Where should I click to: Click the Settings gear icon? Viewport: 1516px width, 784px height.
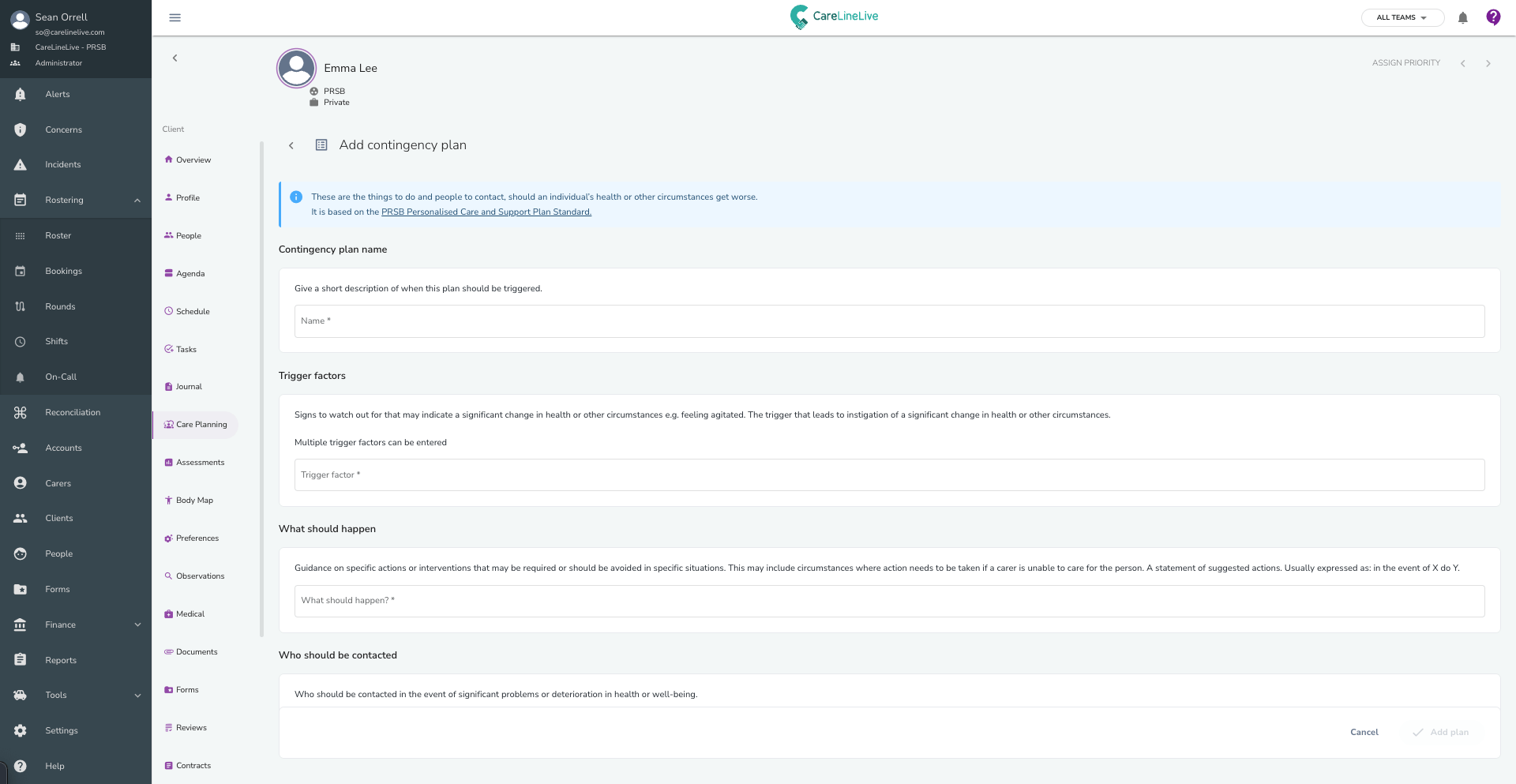click(21, 730)
